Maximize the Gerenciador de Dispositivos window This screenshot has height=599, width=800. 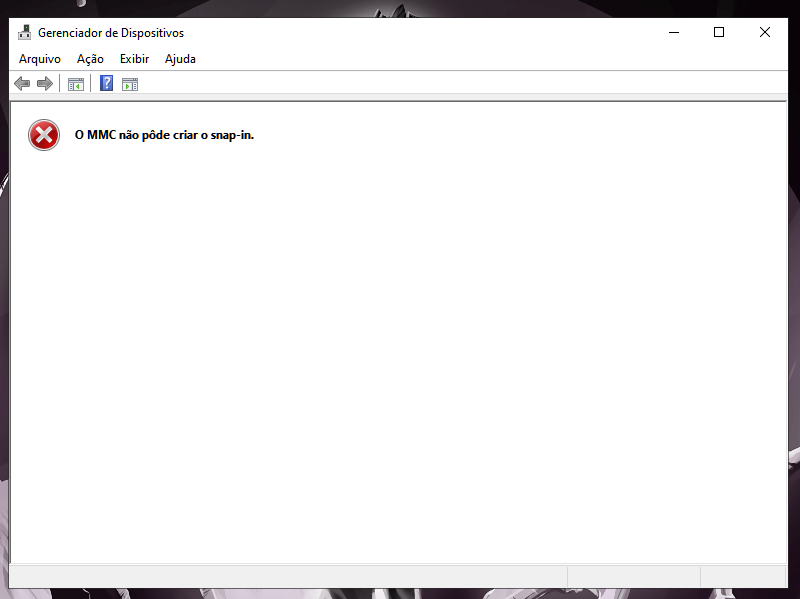point(719,32)
